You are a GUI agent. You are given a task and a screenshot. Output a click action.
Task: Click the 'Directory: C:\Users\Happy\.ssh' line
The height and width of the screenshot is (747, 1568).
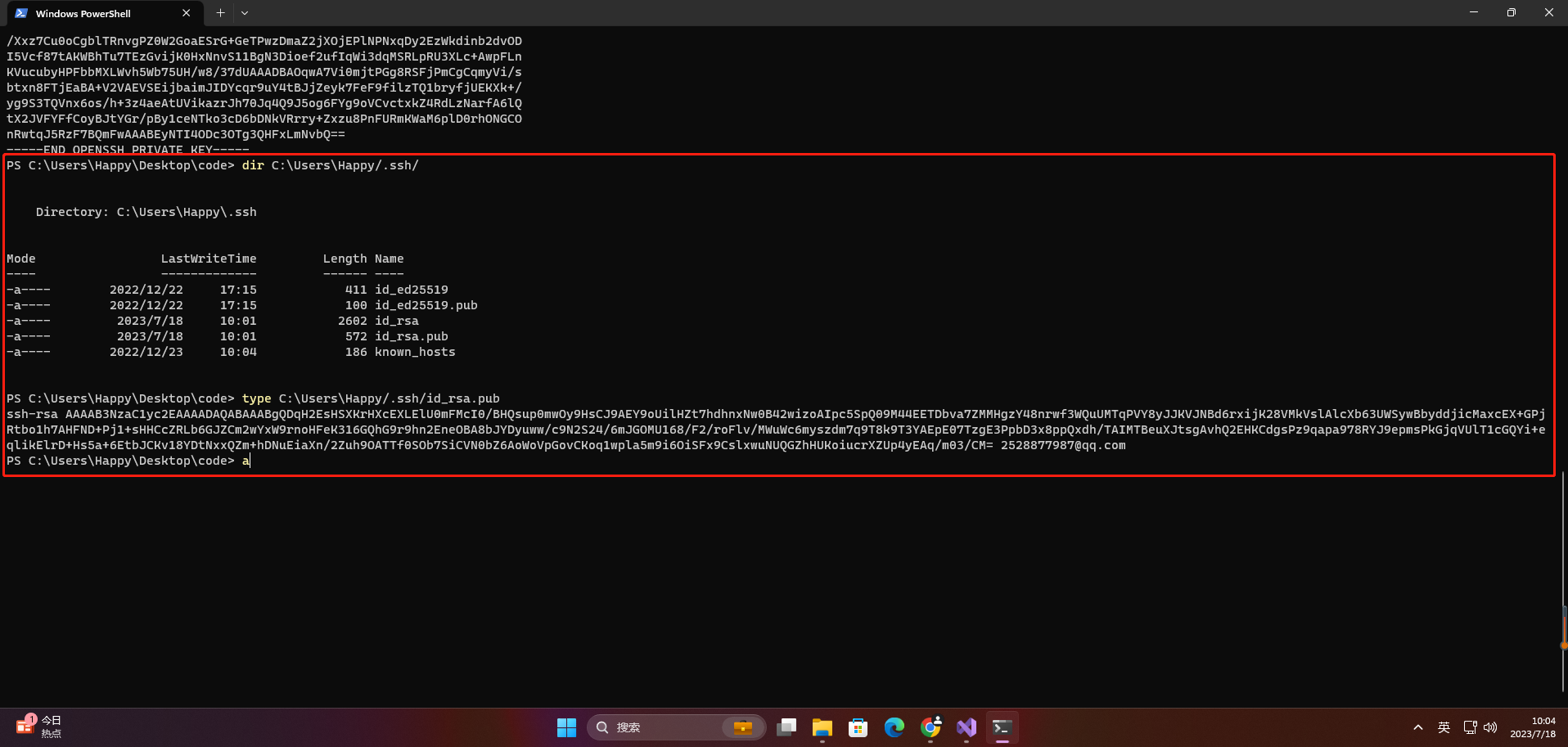146,212
